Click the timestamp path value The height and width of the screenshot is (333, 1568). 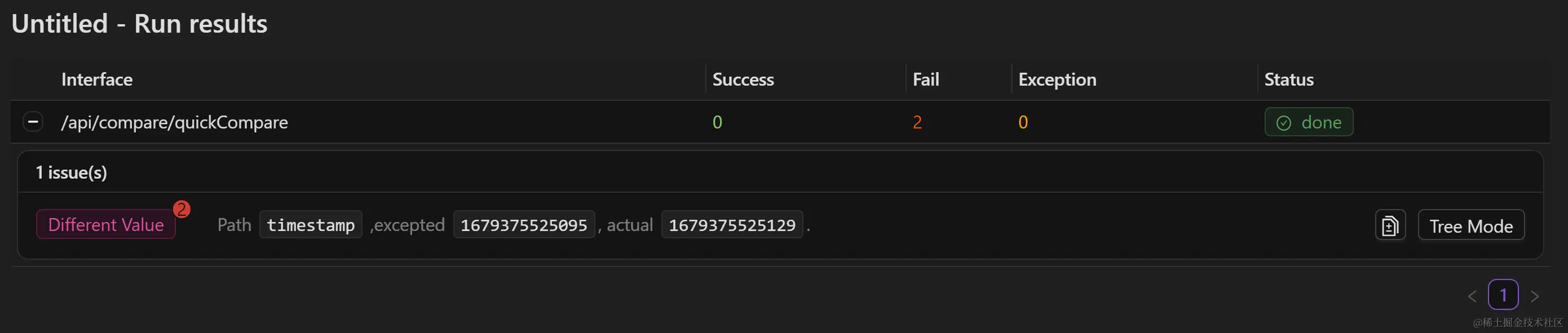311,225
